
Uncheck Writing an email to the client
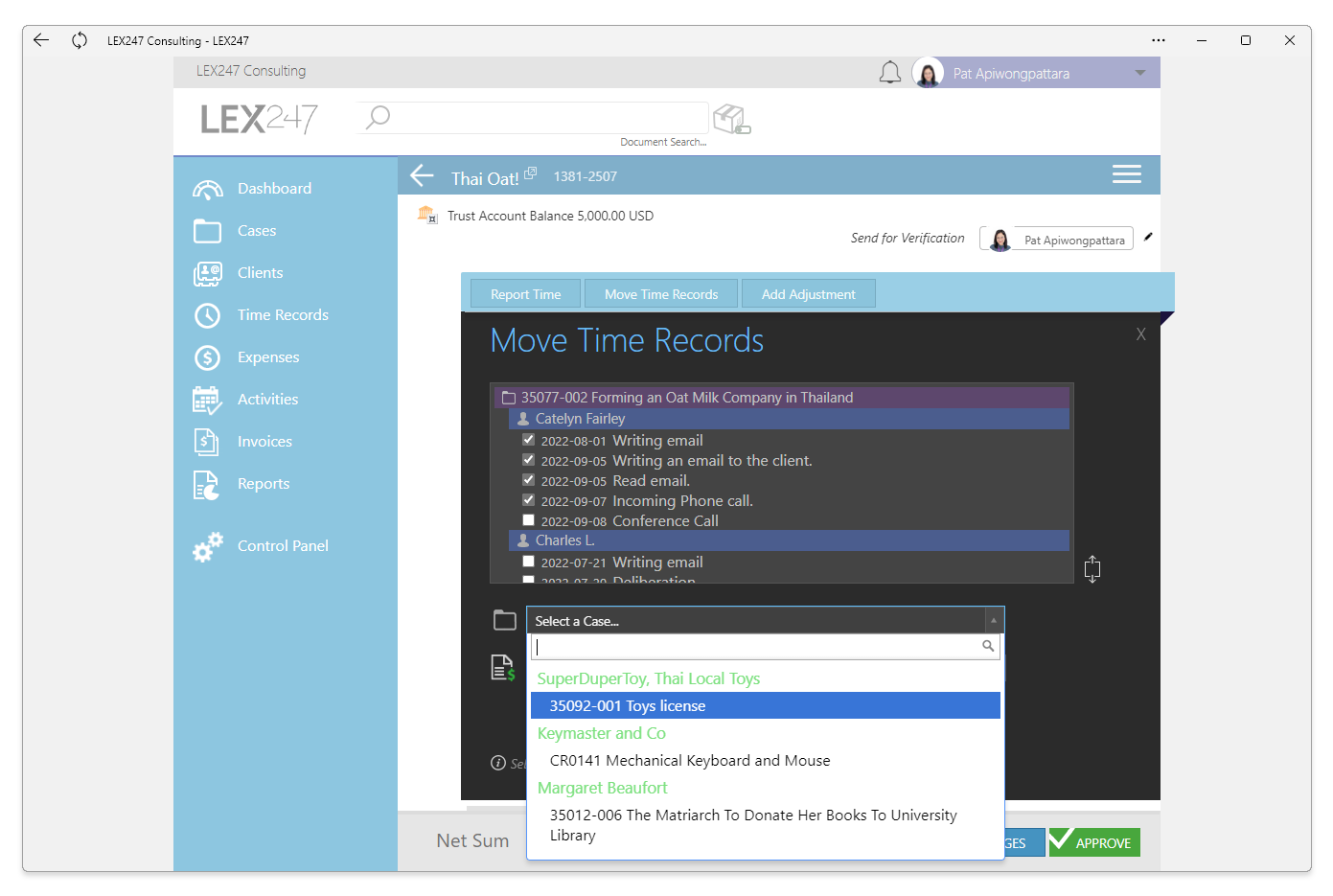click(528, 460)
